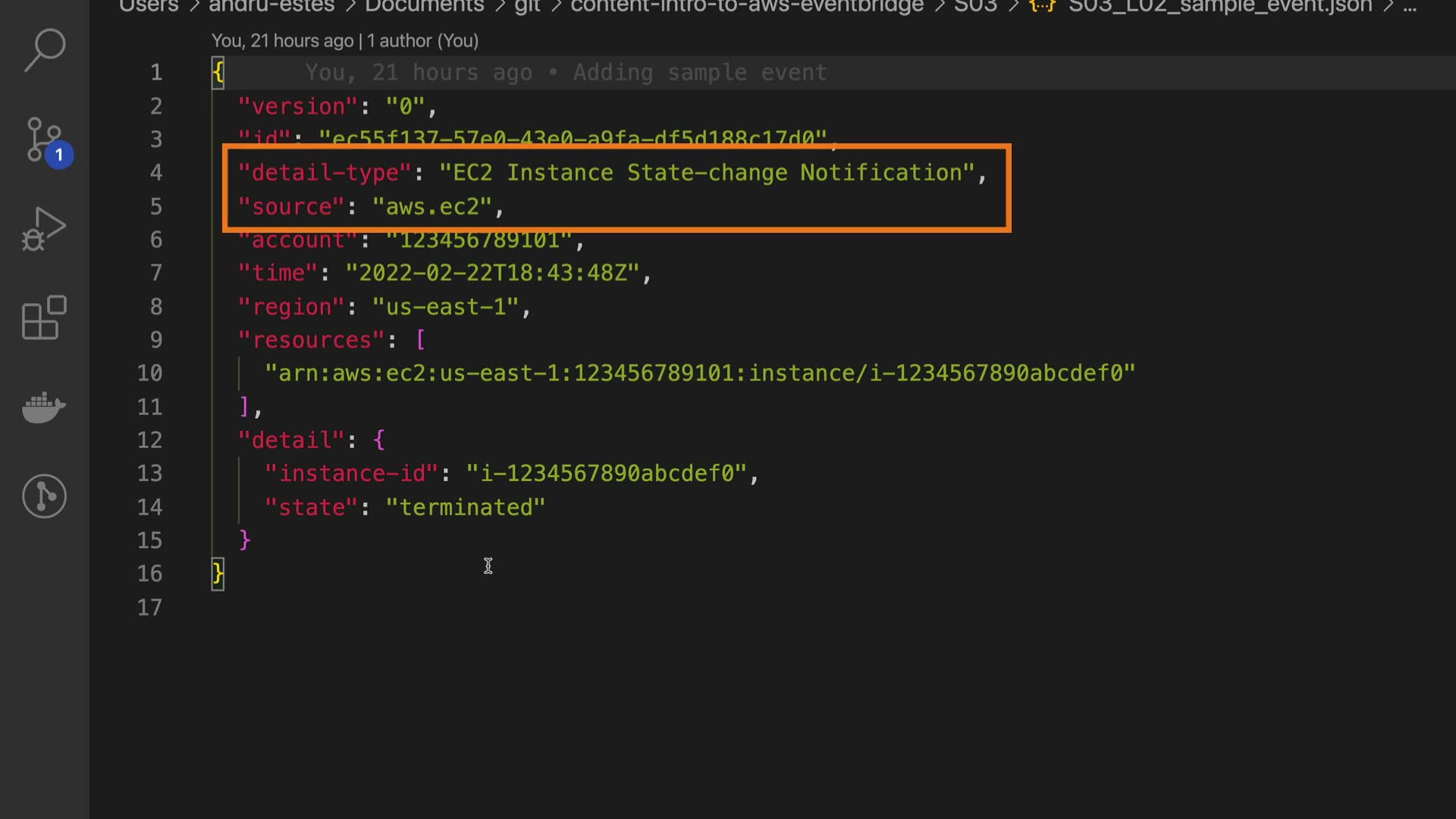This screenshot has height=819, width=1456.
Task: Click the "detail-type" key on line 4
Action: point(325,173)
